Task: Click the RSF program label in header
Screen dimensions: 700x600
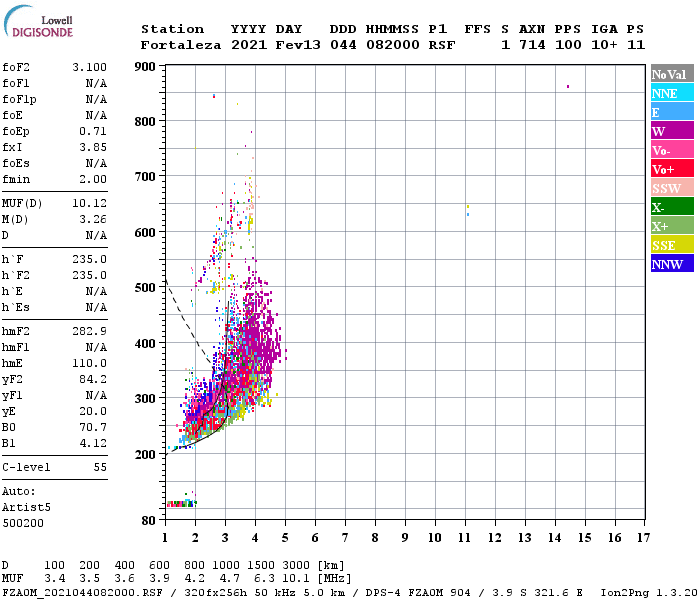Action: coord(442,45)
